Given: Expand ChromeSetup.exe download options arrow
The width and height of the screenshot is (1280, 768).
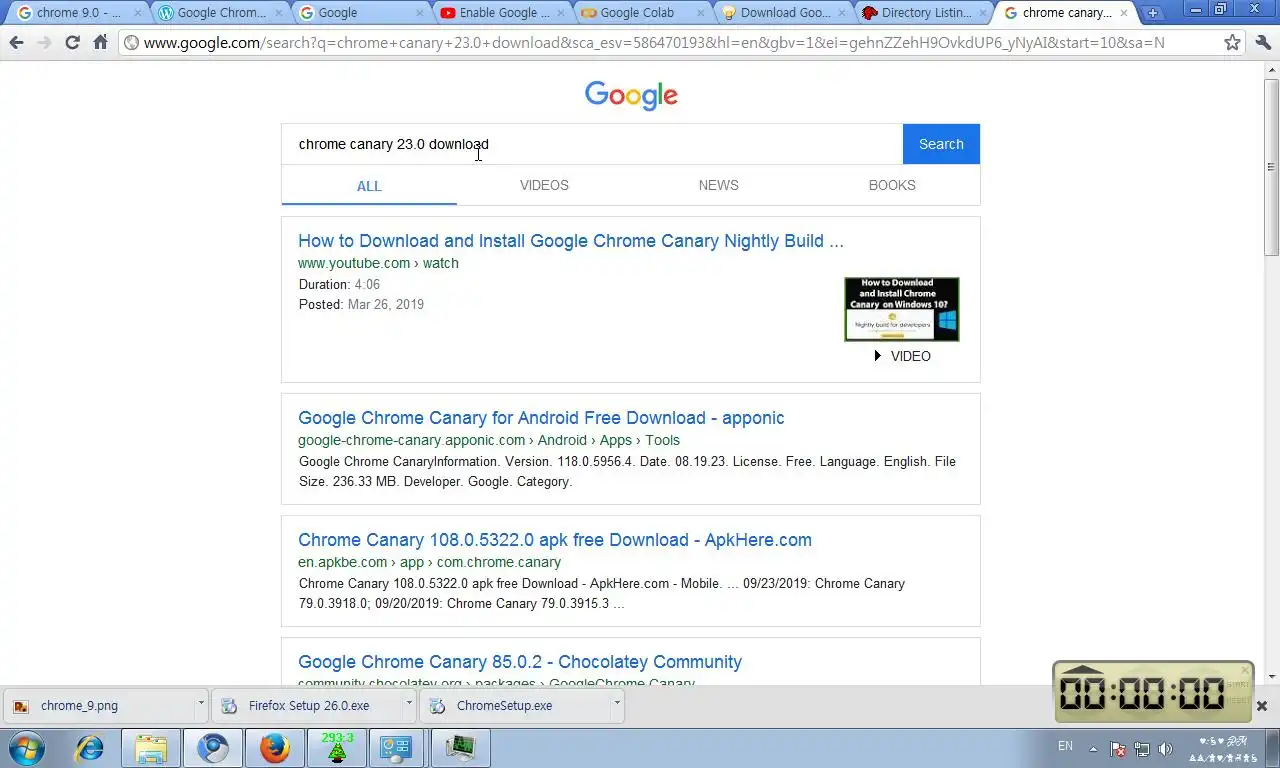Looking at the screenshot, I should pyautogui.click(x=617, y=704).
